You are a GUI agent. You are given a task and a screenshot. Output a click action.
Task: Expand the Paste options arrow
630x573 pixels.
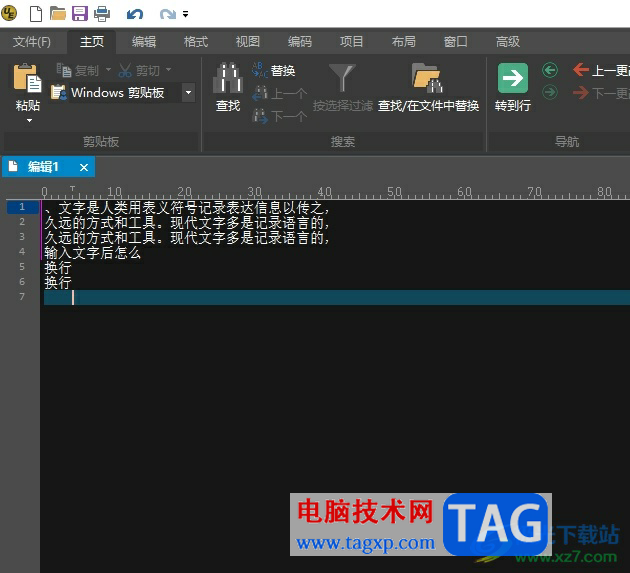[29, 121]
